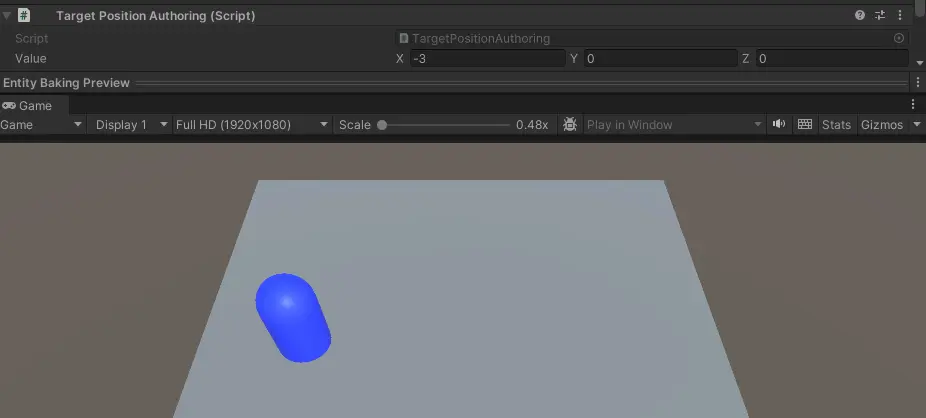Click the Value property label
926x418 pixels.
(x=31, y=58)
